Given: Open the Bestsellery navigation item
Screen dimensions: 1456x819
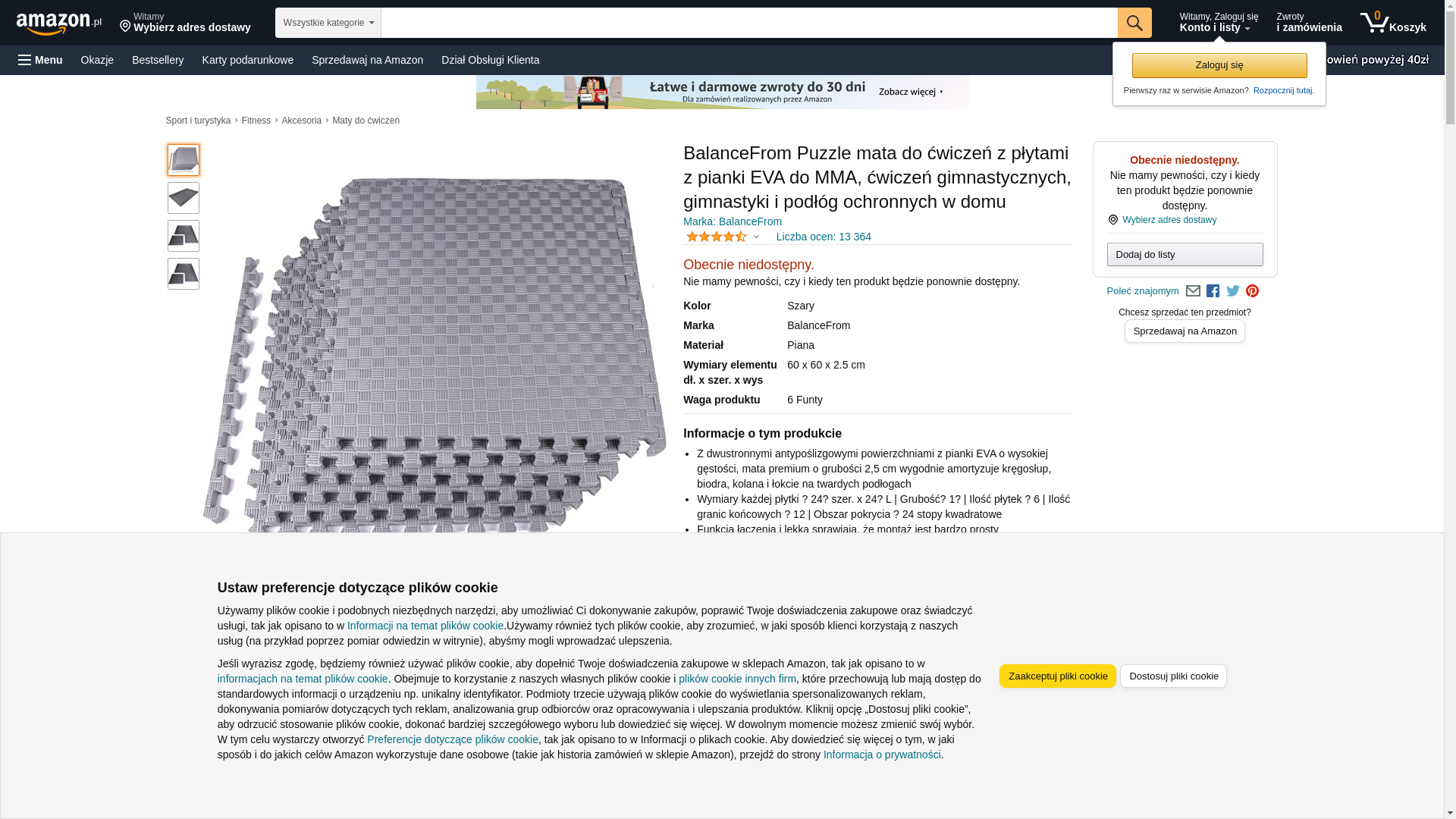Looking at the screenshot, I should (x=158, y=60).
